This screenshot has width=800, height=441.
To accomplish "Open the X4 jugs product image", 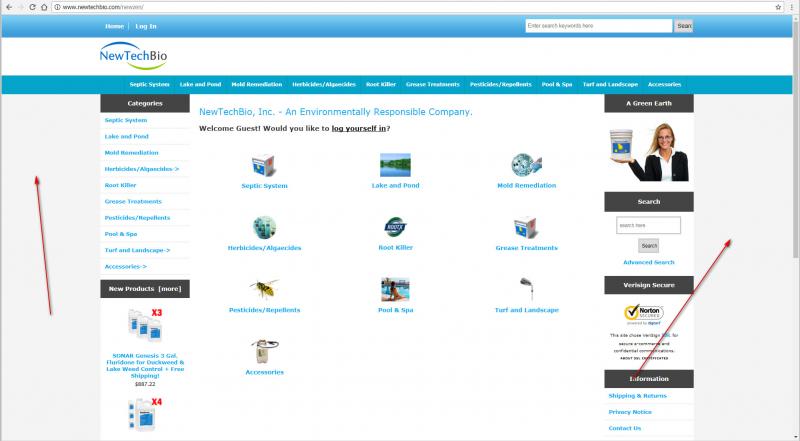I will 145,414.
